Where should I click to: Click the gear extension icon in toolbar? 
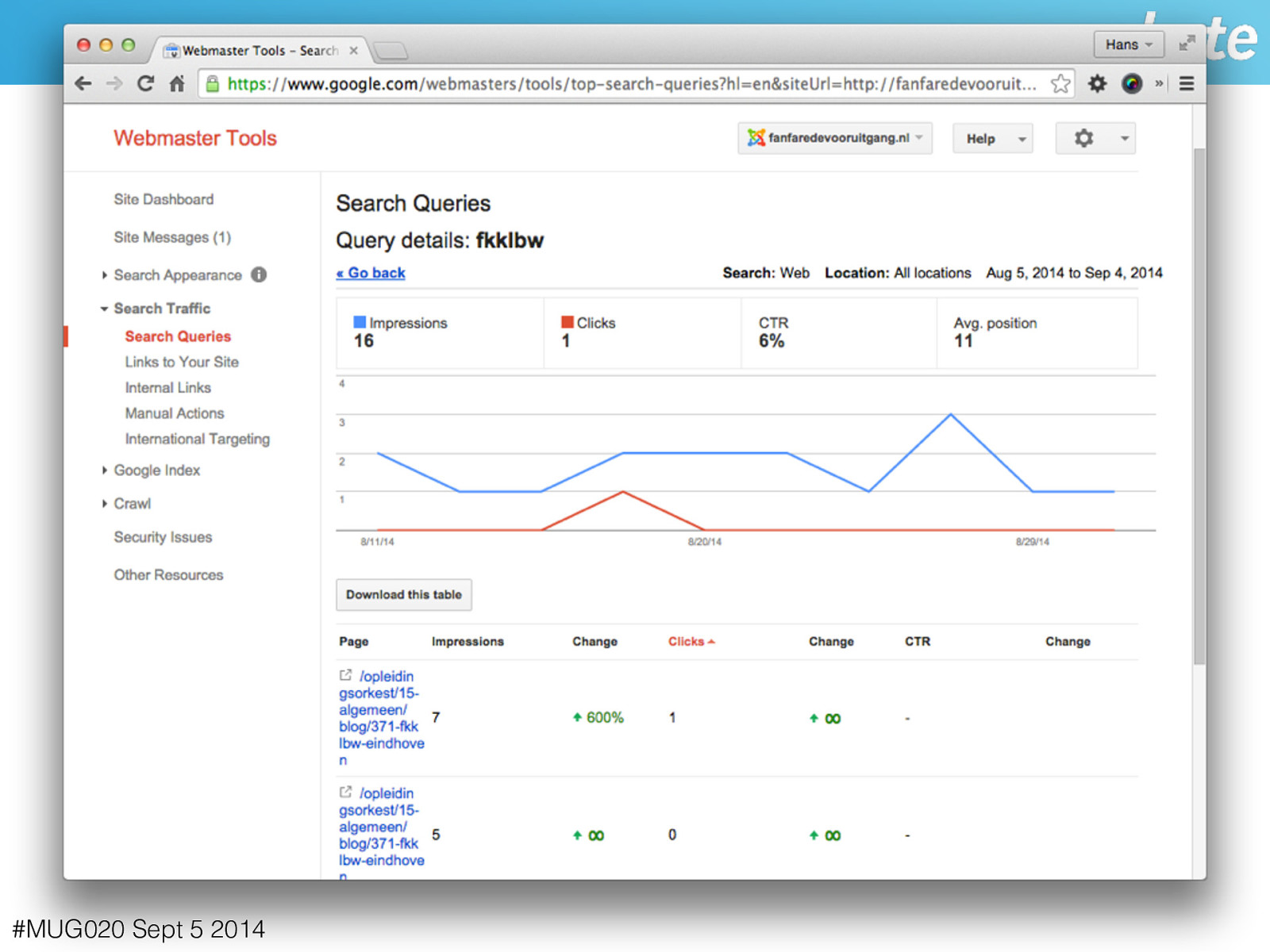pyautogui.click(x=1097, y=83)
